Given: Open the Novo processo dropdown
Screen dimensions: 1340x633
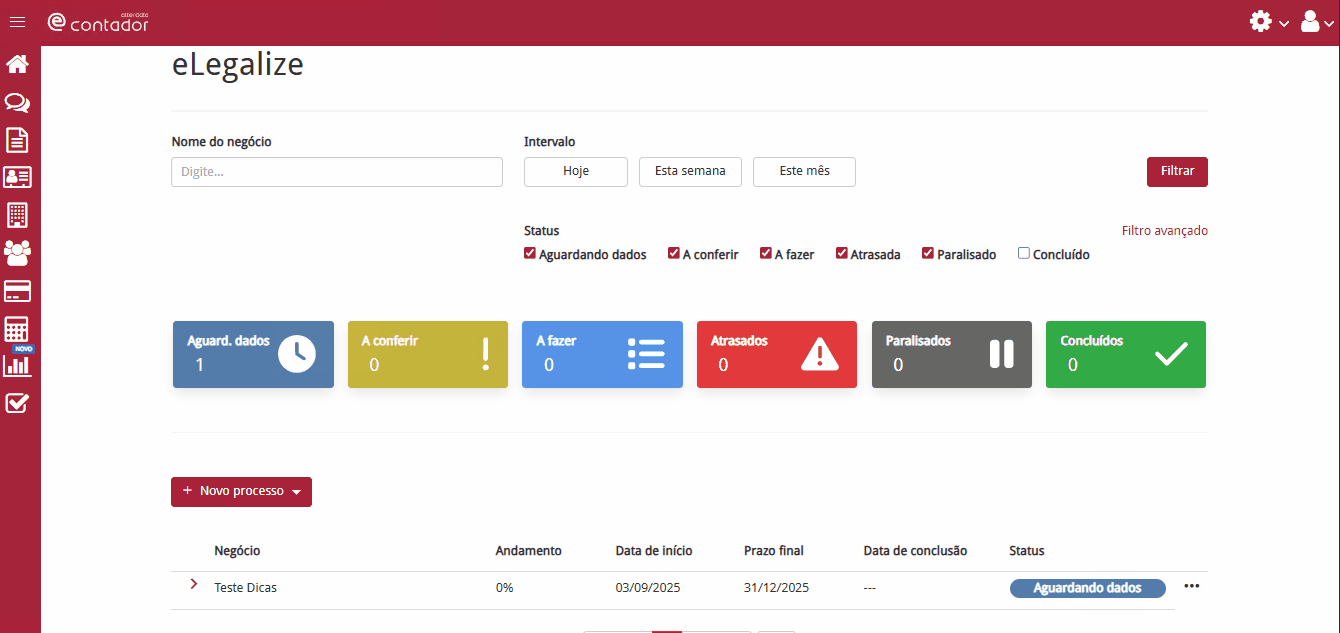Looking at the screenshot, I should 241,492.
